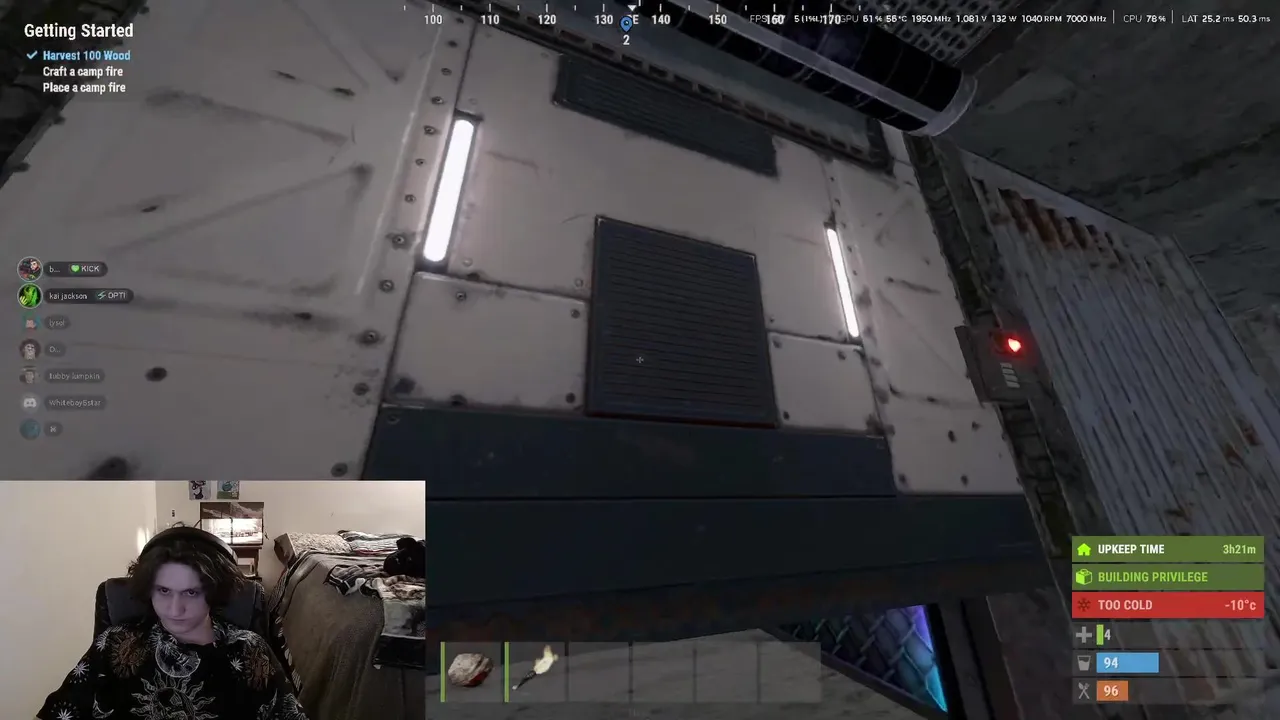1280x720 pixels.
Task: Click the lightning OPTI badge
Action: 112,296
